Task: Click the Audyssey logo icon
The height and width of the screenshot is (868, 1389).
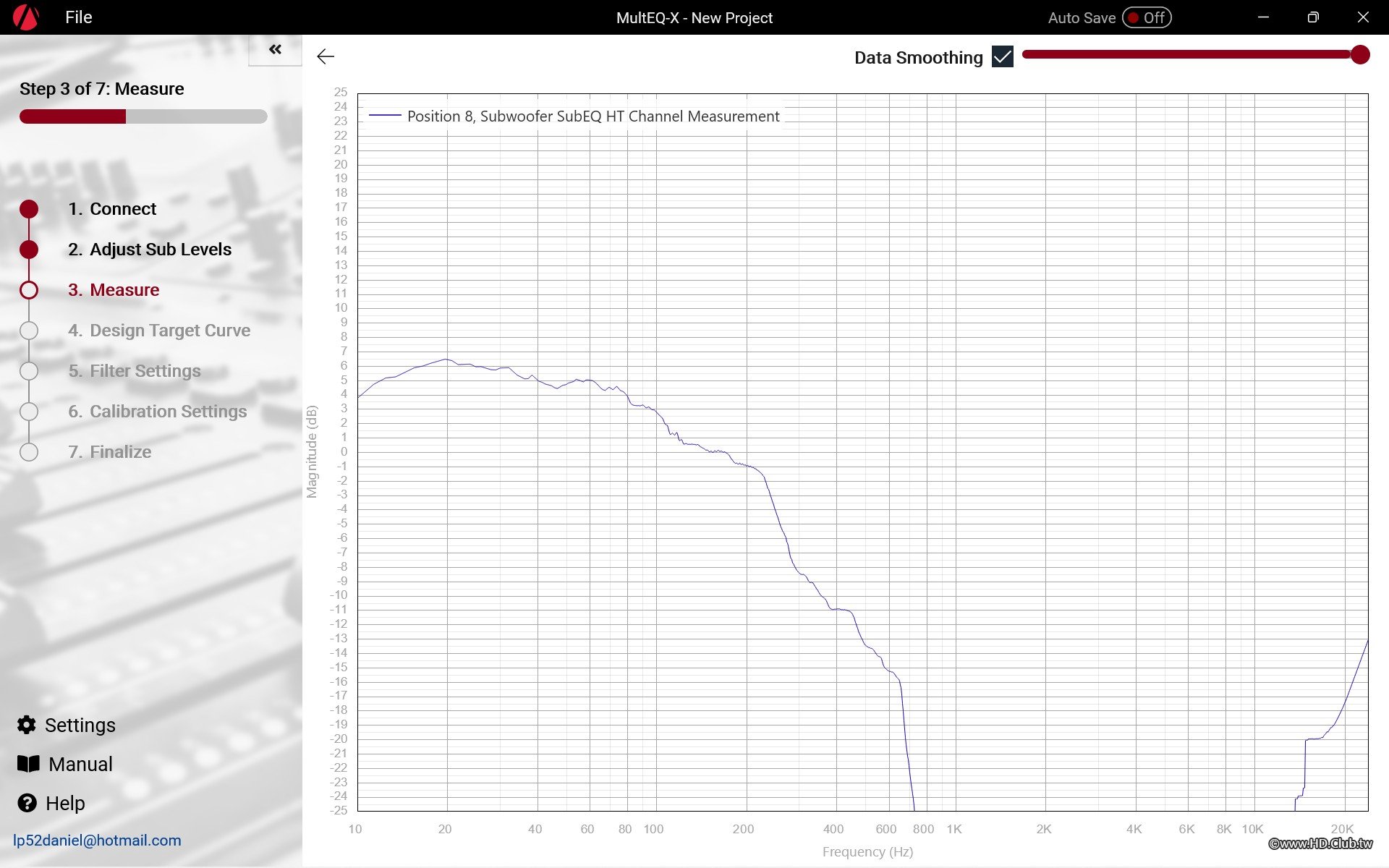Action: [26, 17]
